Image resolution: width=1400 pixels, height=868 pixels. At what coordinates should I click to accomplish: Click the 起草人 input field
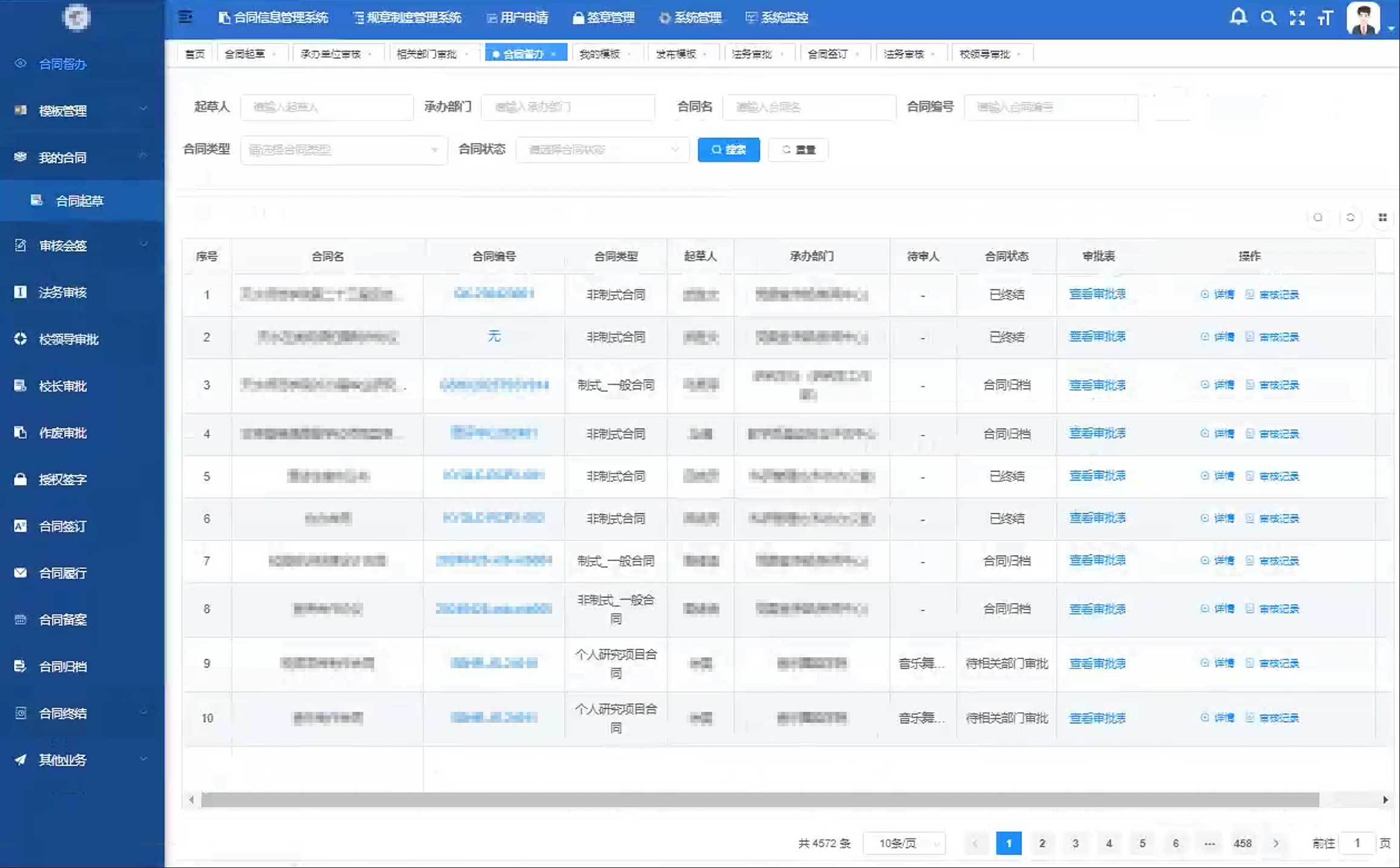pyautogui.click(x=327, y=107)
